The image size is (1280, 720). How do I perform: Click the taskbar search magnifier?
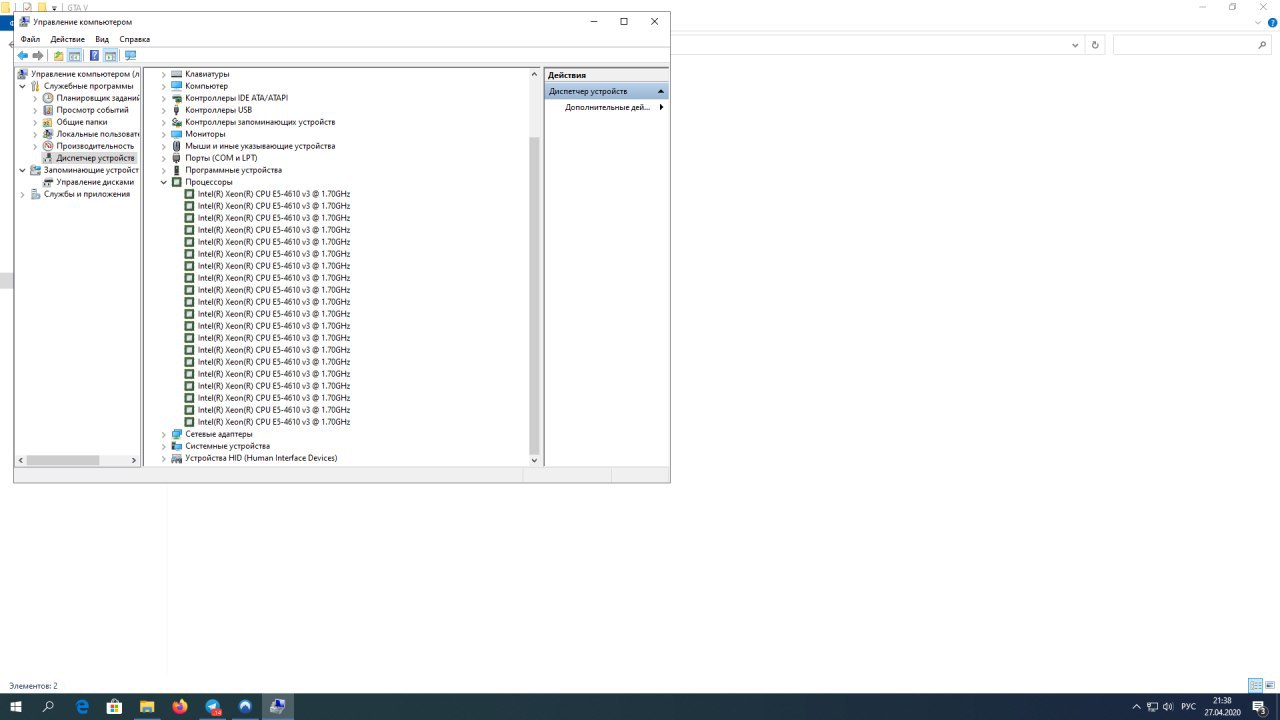click(48, 706)
